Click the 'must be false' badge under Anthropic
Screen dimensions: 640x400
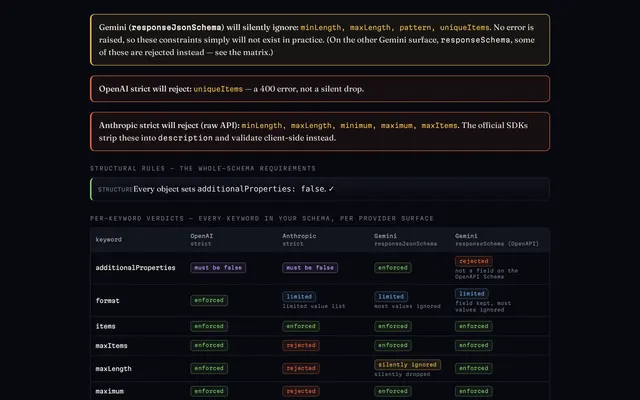(310, 268)
